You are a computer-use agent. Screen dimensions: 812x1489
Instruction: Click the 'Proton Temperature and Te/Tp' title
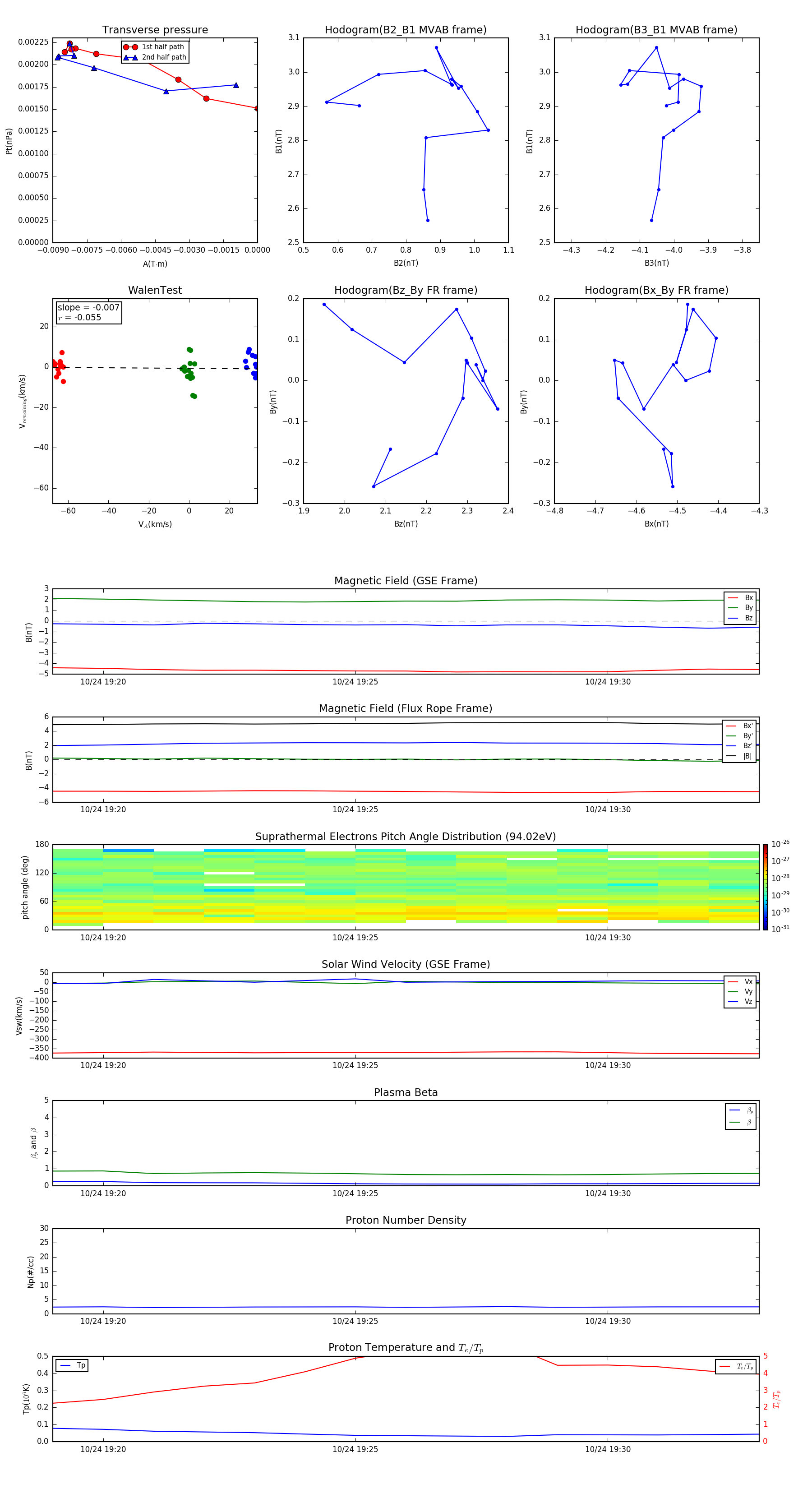pyautogui.click(x=406, y=1347)
